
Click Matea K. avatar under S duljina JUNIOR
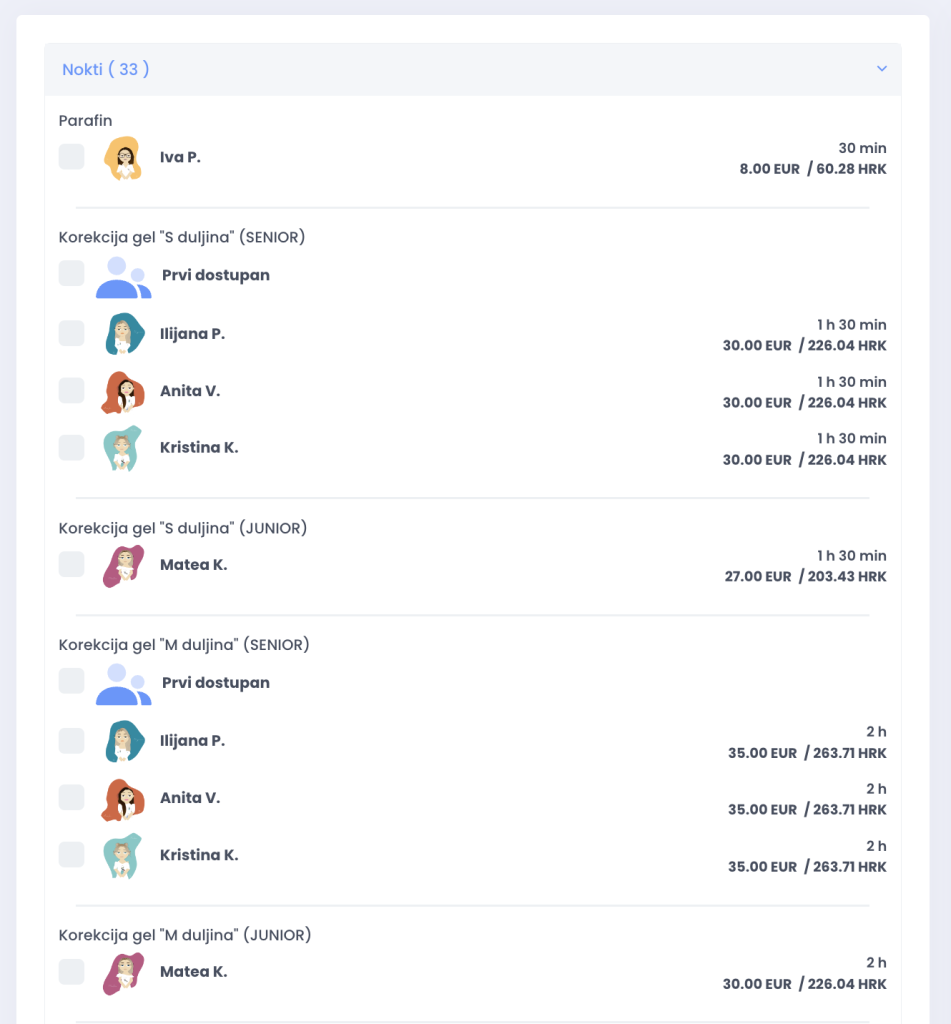point(123,566)
